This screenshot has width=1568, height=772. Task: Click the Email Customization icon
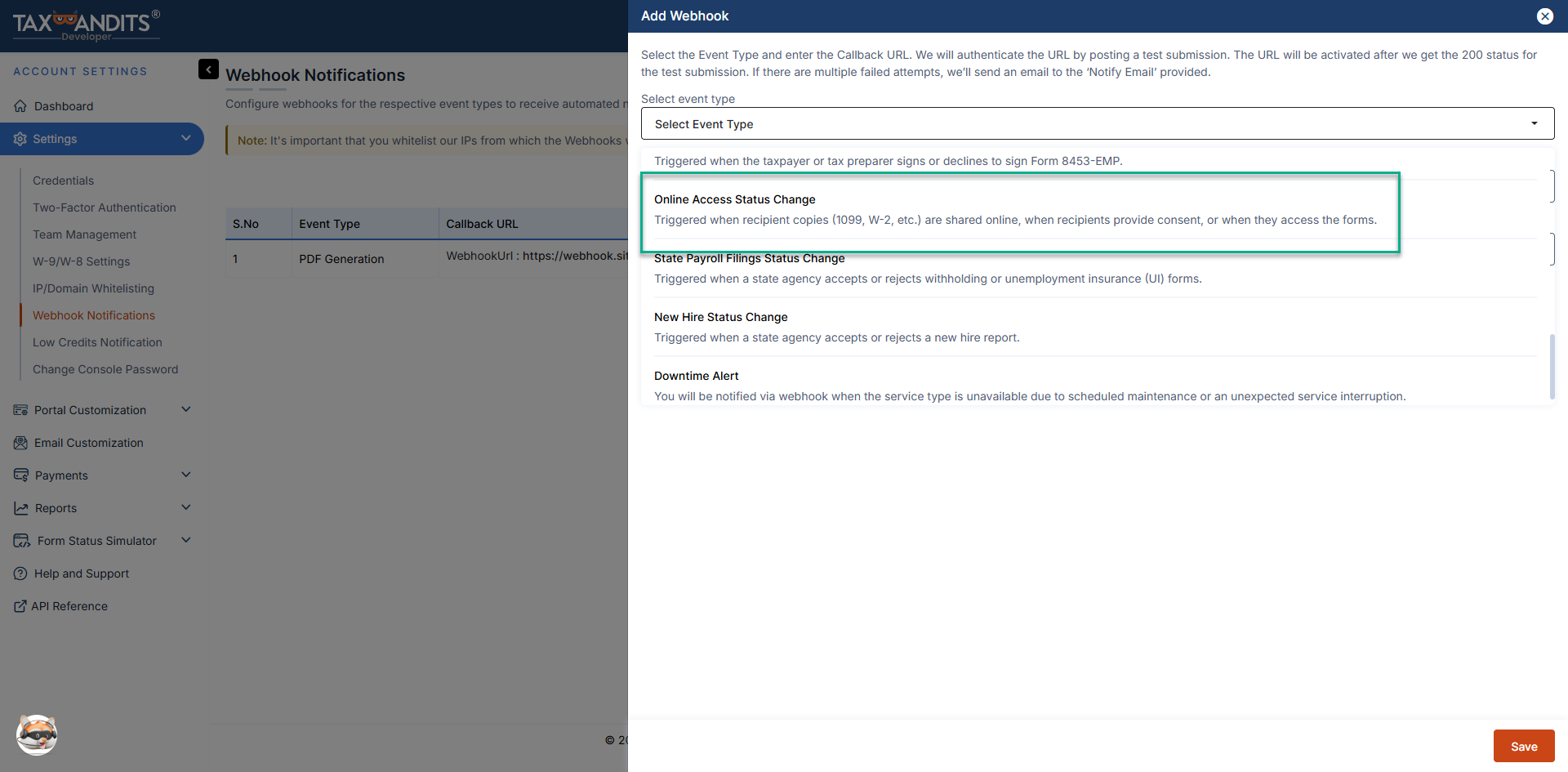[x=20, y=442]
